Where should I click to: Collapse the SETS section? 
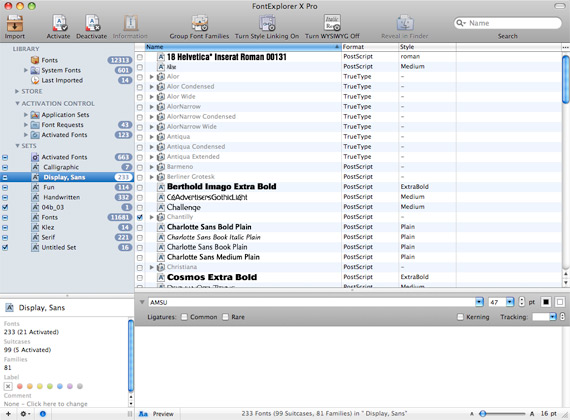point(17,146)
